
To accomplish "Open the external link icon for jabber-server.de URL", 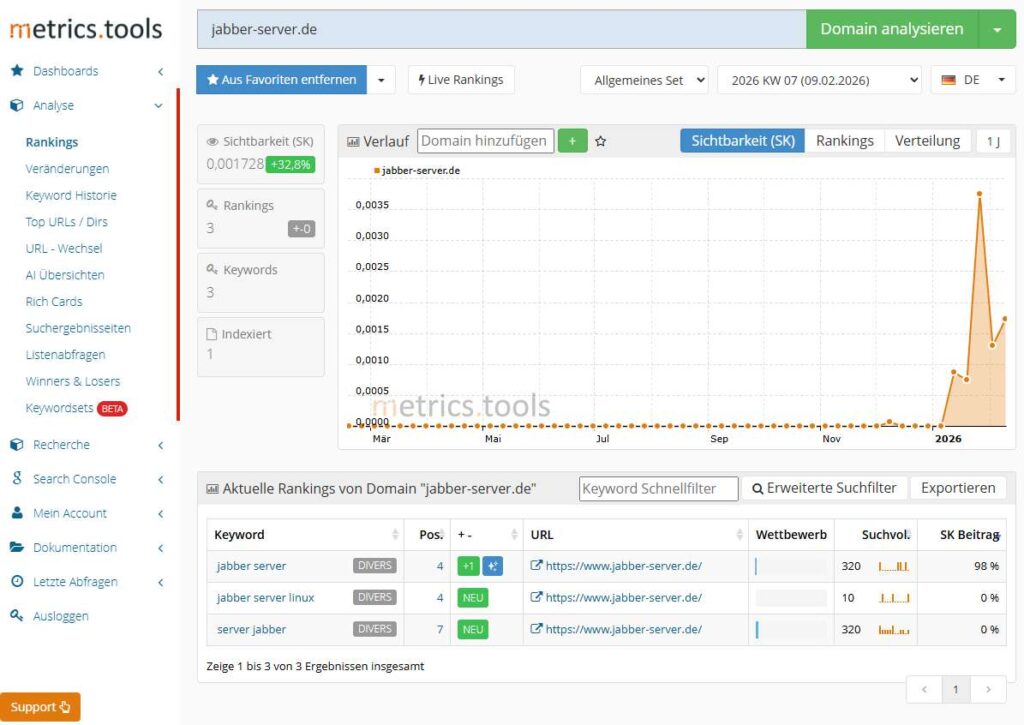I will pos(535,565).
